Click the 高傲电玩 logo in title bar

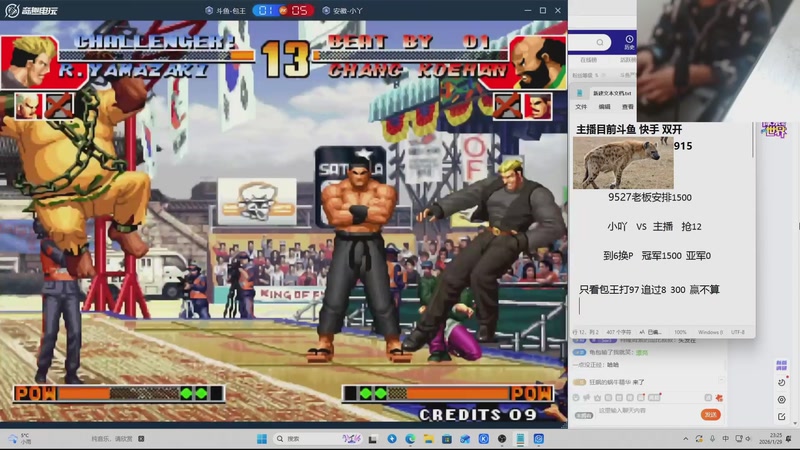32,10
